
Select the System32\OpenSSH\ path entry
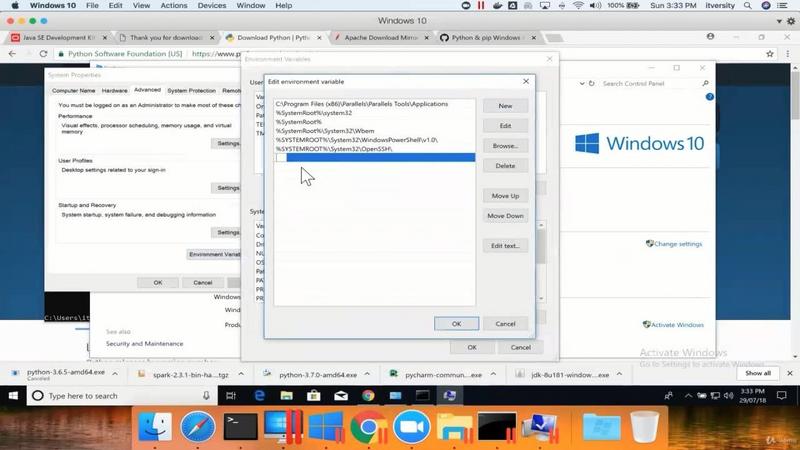(x=374, y=149)
